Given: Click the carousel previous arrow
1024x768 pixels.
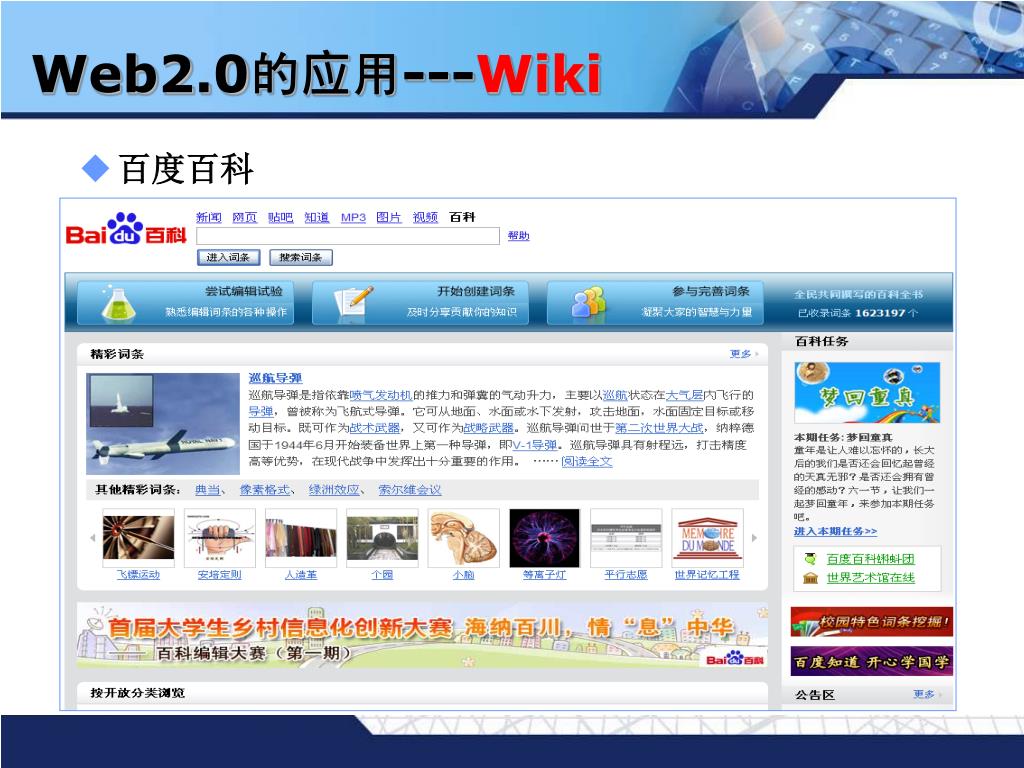Looking at the screenshot, I should pyautogui.click(x=93, y=538).
